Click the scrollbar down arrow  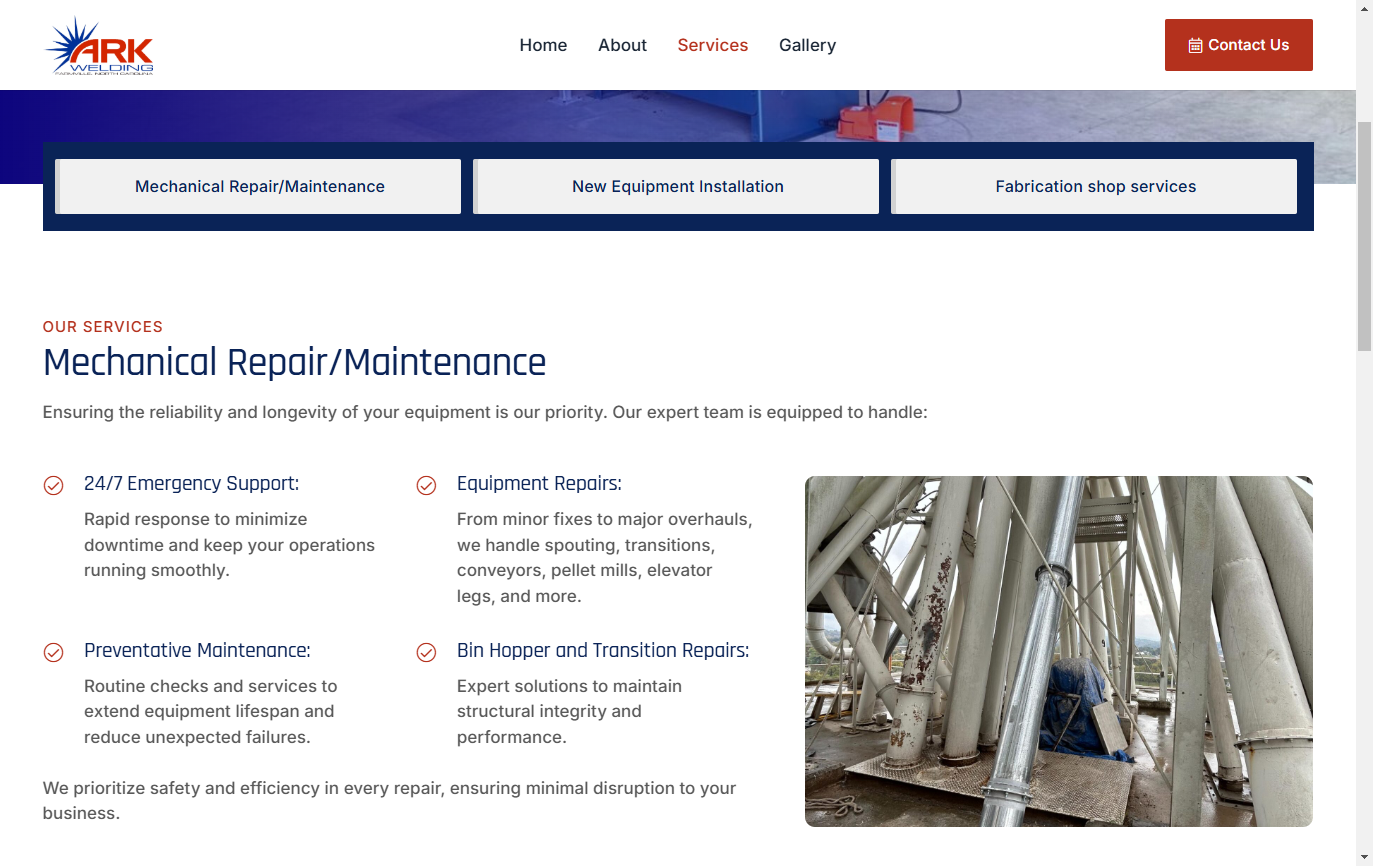[1364, 857]
